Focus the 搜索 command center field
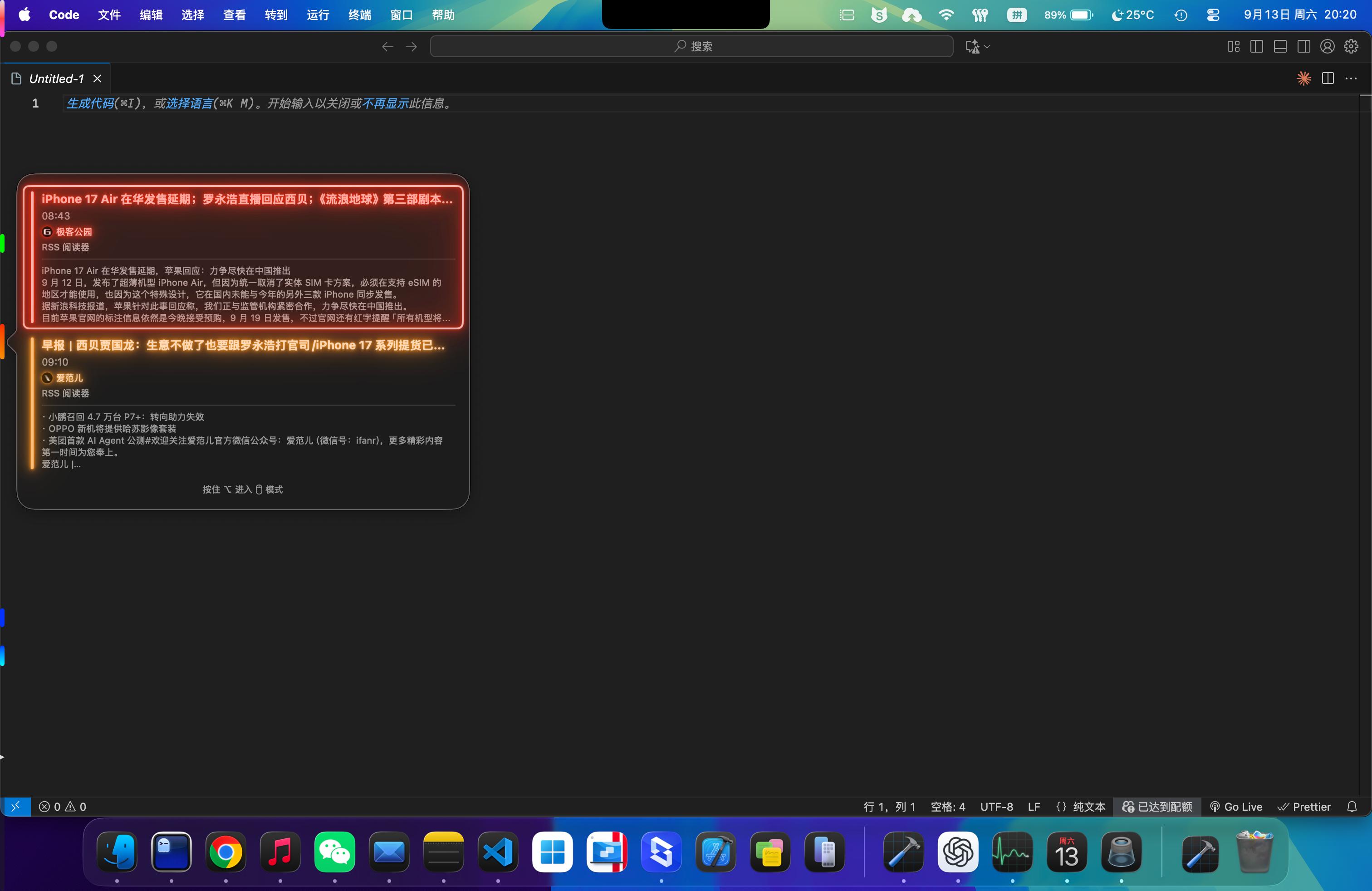 [691, 47]
